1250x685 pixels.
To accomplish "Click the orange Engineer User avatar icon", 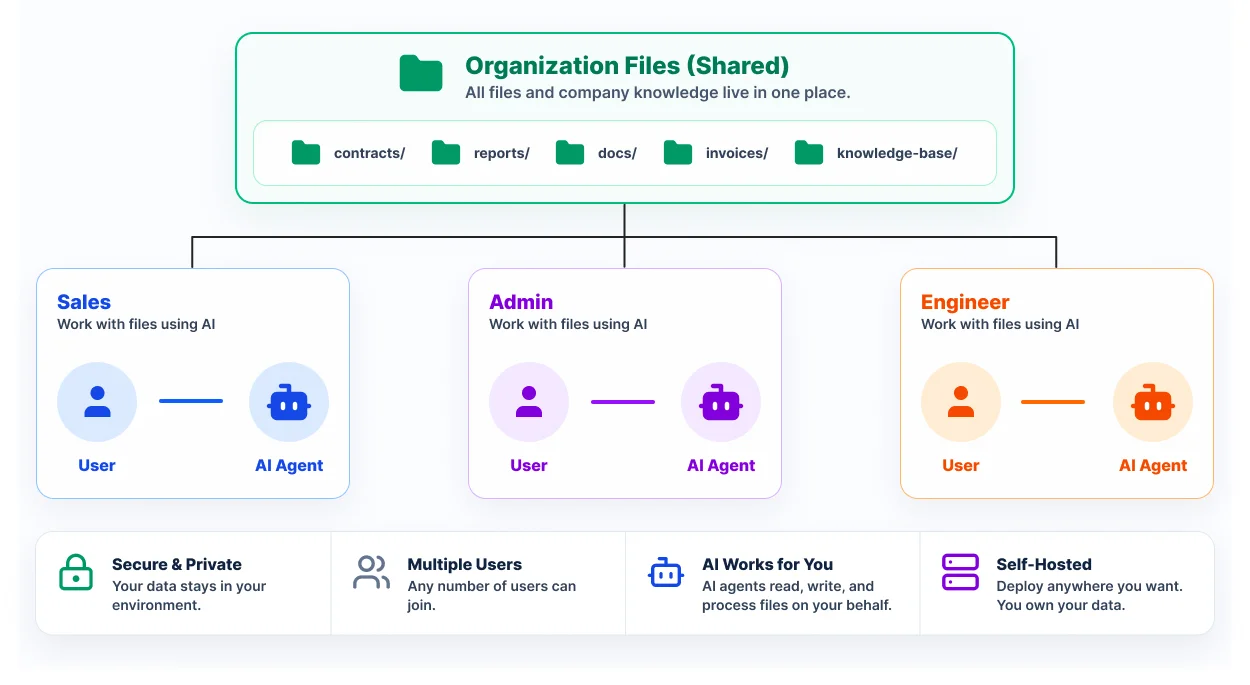I will (961, 402).
